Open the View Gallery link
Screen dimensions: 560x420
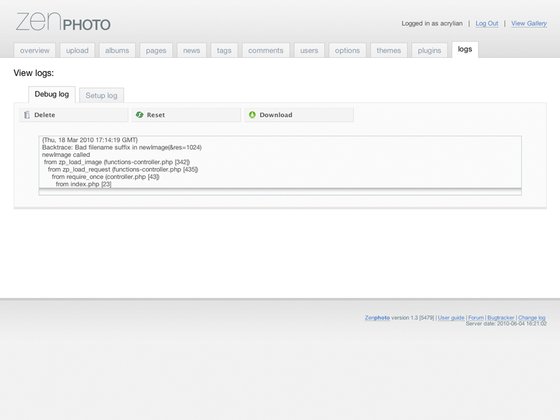(529, 24)
